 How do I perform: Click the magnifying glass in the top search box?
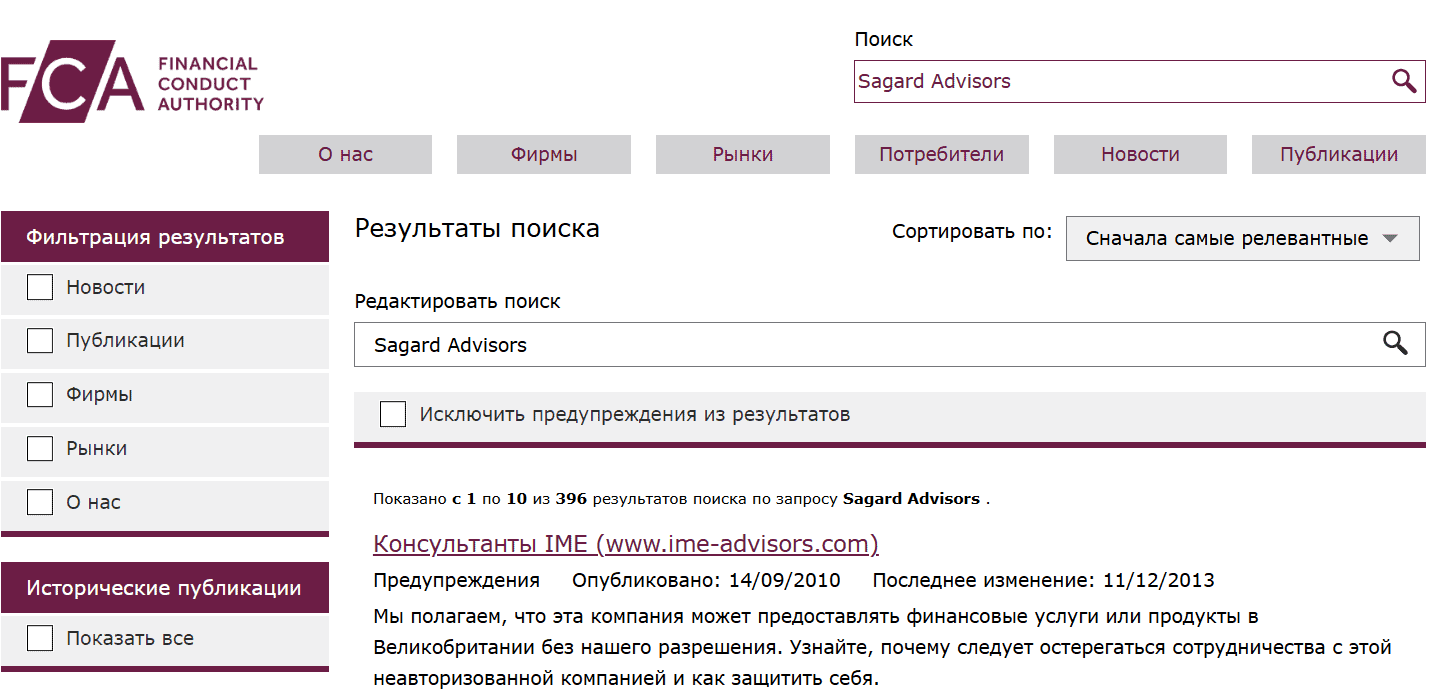click(1404, 81)
